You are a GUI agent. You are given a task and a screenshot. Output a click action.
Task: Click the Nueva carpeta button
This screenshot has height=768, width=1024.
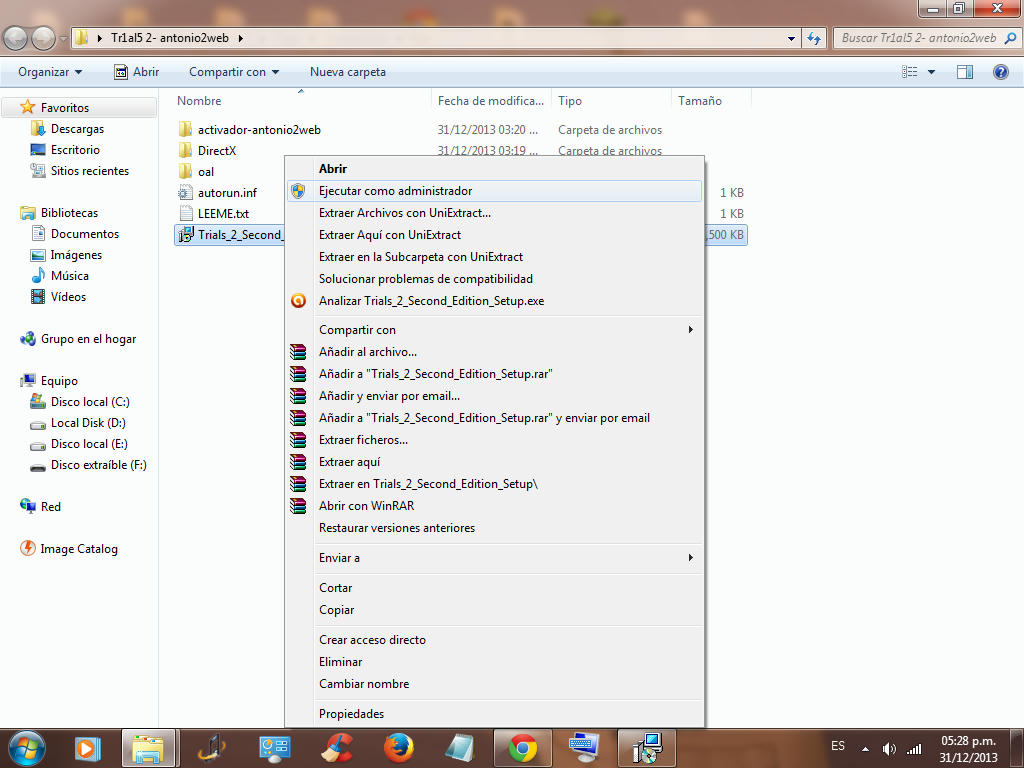[x=347, y=72]
